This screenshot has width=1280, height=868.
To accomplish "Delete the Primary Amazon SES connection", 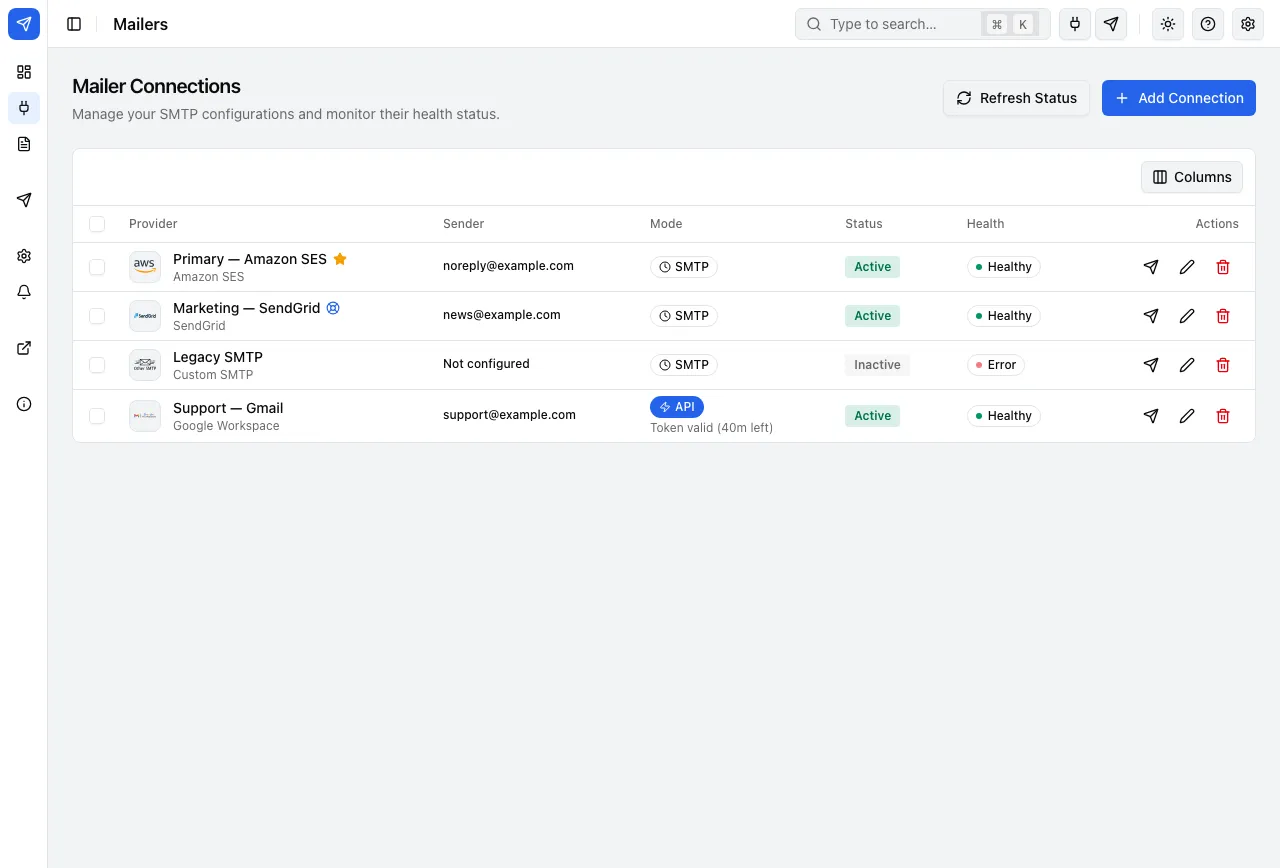I will tap(1223, 267).
